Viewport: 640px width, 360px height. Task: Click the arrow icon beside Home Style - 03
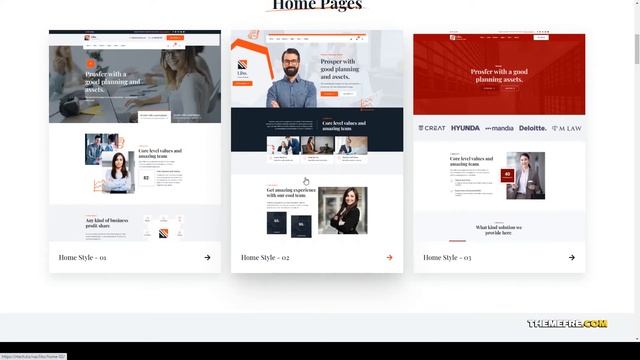pyautogui.click(x=572, y=258)
